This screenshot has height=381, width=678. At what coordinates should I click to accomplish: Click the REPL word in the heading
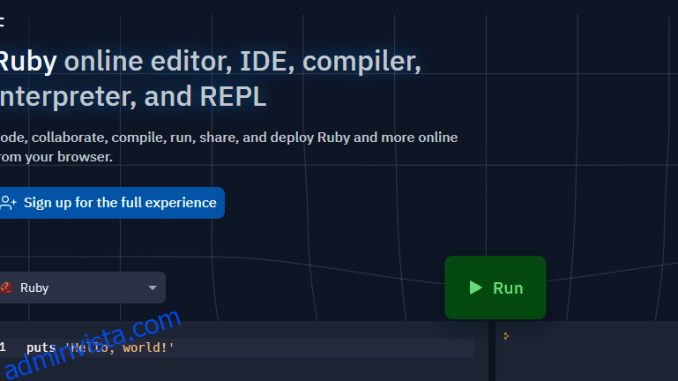click(233, 96)
